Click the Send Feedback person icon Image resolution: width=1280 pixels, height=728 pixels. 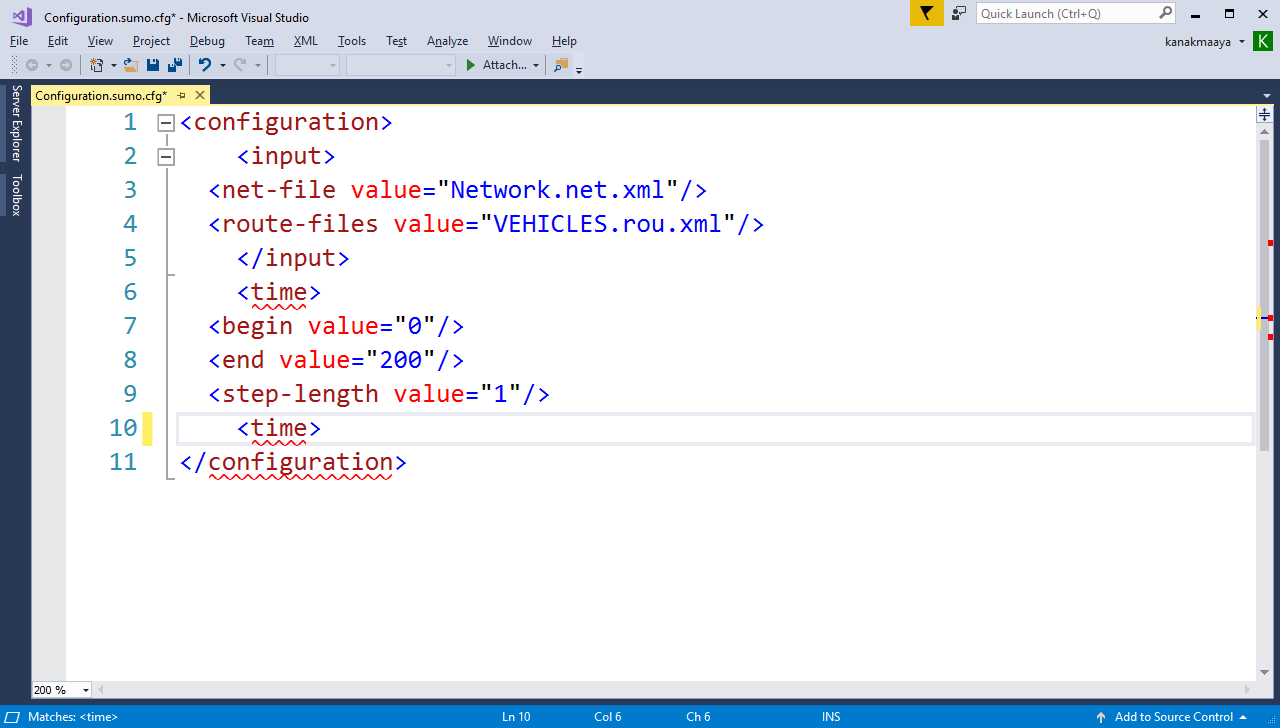click(959, 13)
